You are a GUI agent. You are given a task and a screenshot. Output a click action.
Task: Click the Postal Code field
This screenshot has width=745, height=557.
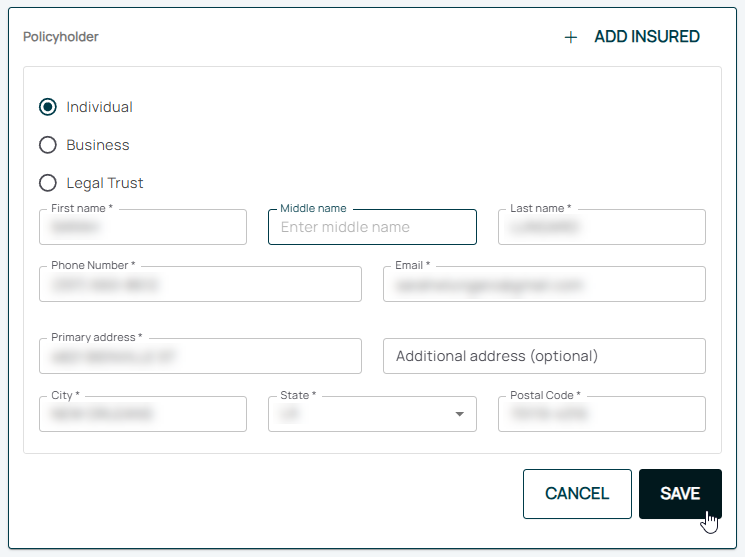[601, 413]
